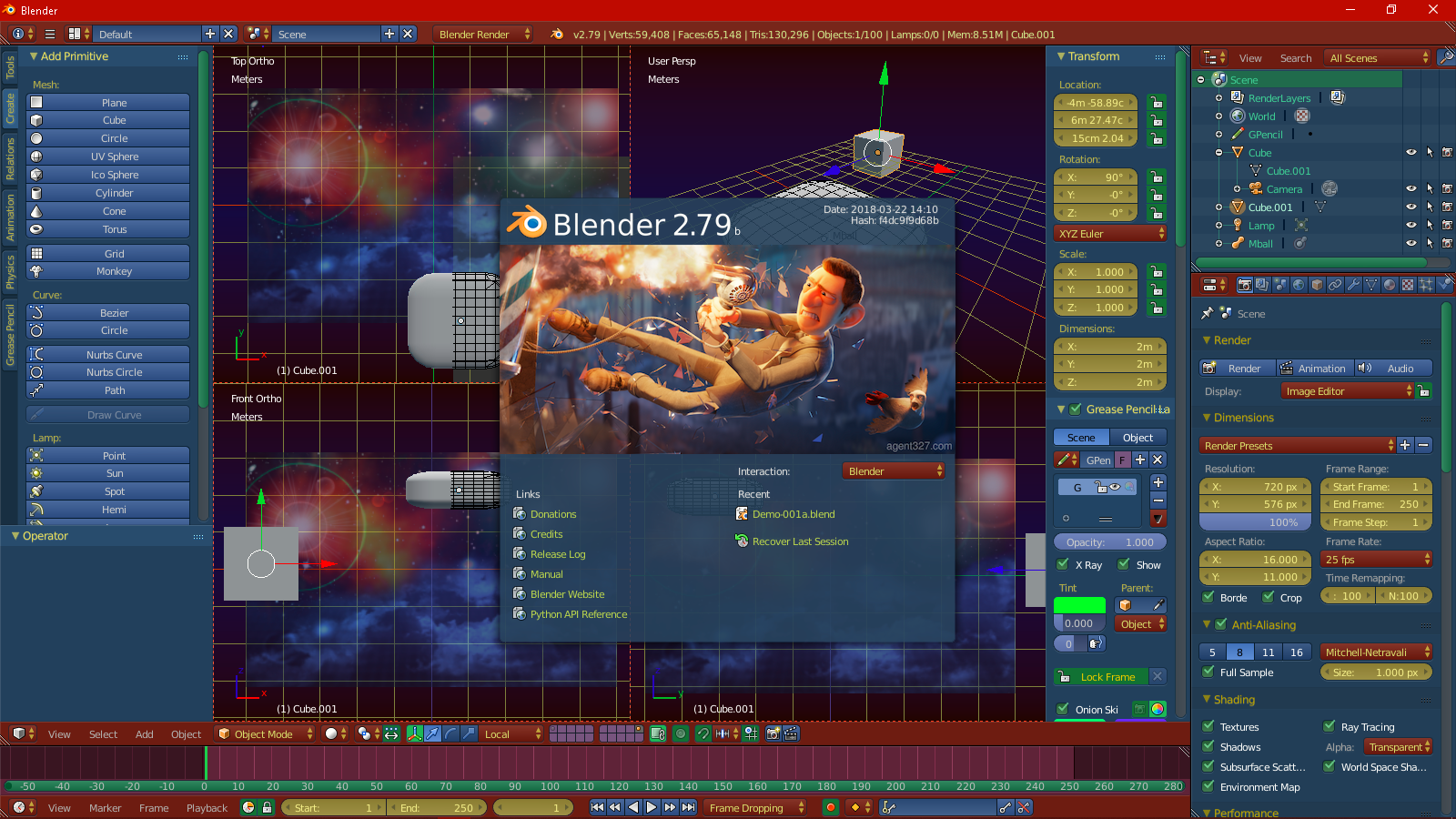Open the Material sphere tab
Screen dimensions: 1456x819
pyautogui.click(x=1390, y=285)
